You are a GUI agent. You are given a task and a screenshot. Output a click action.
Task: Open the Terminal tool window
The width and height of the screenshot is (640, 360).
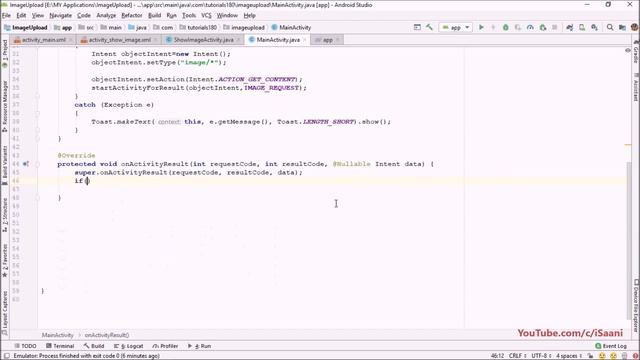pyautogui.click(x=60, y=346)
